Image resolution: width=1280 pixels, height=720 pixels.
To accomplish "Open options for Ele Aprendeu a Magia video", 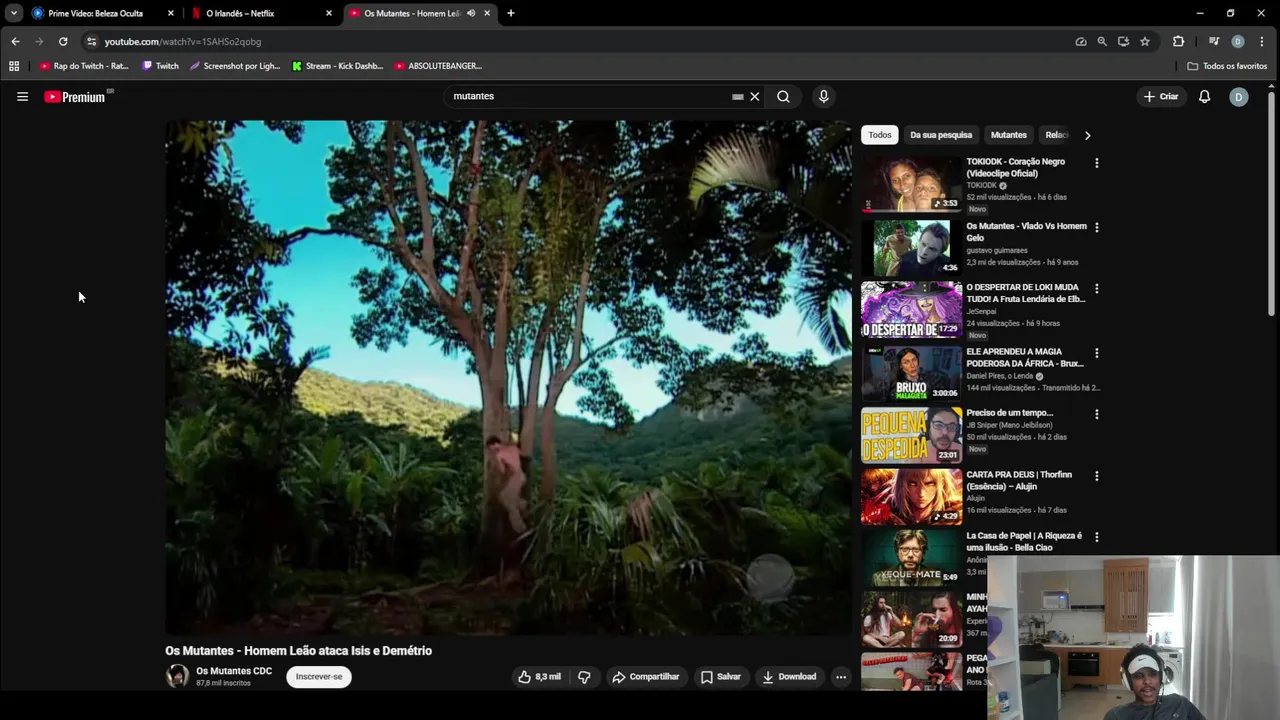I will [x=1096, y=353].
